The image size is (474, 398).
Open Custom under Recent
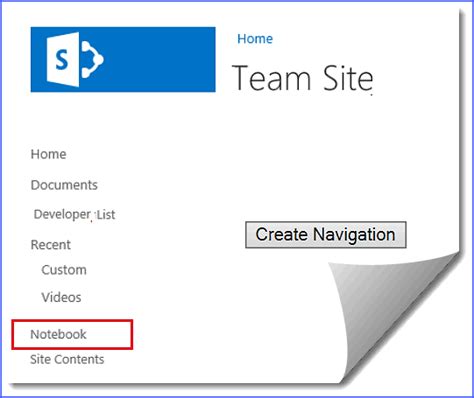coord(64,270)
